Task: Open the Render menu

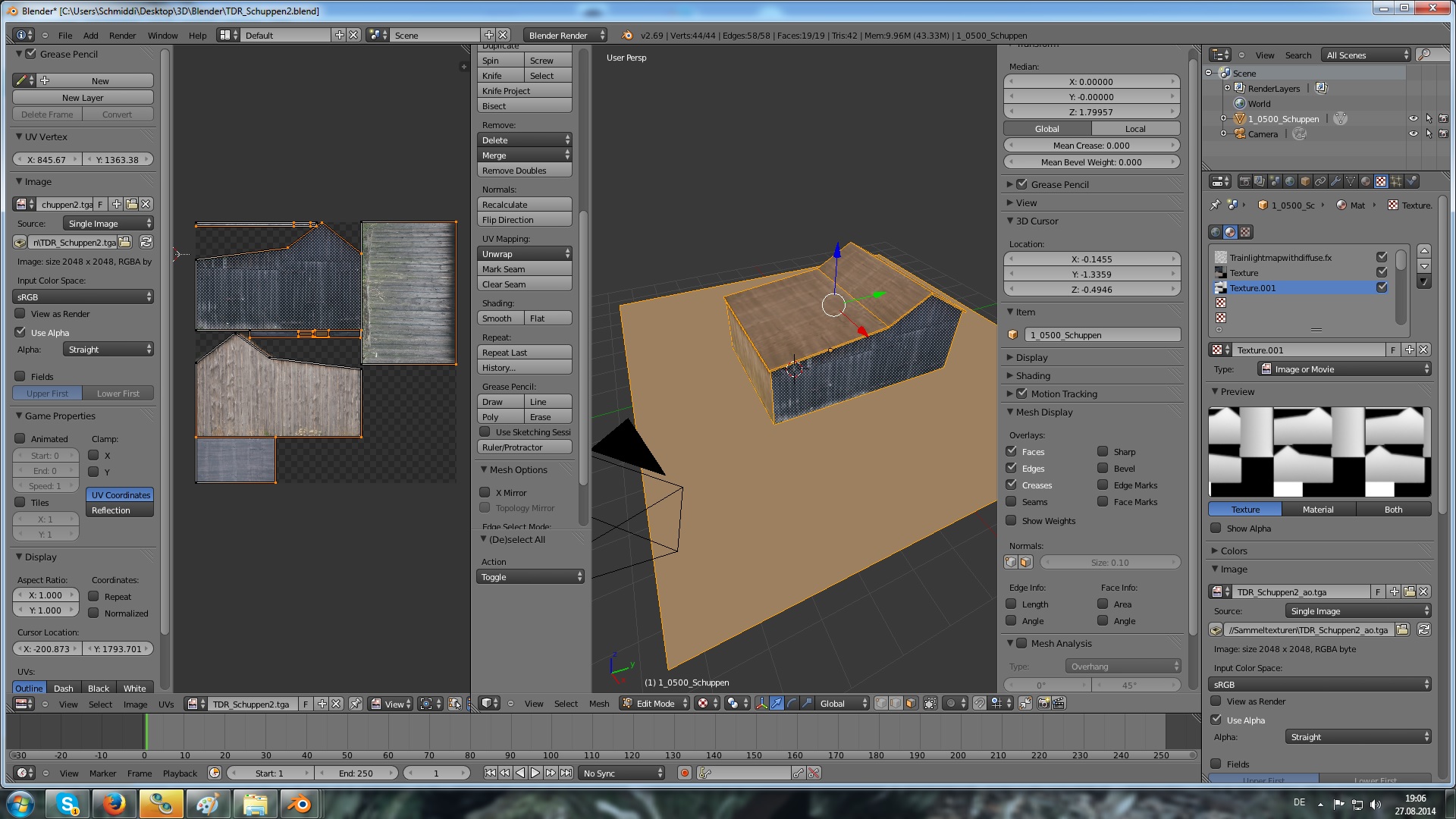Action: click(122, 35)
